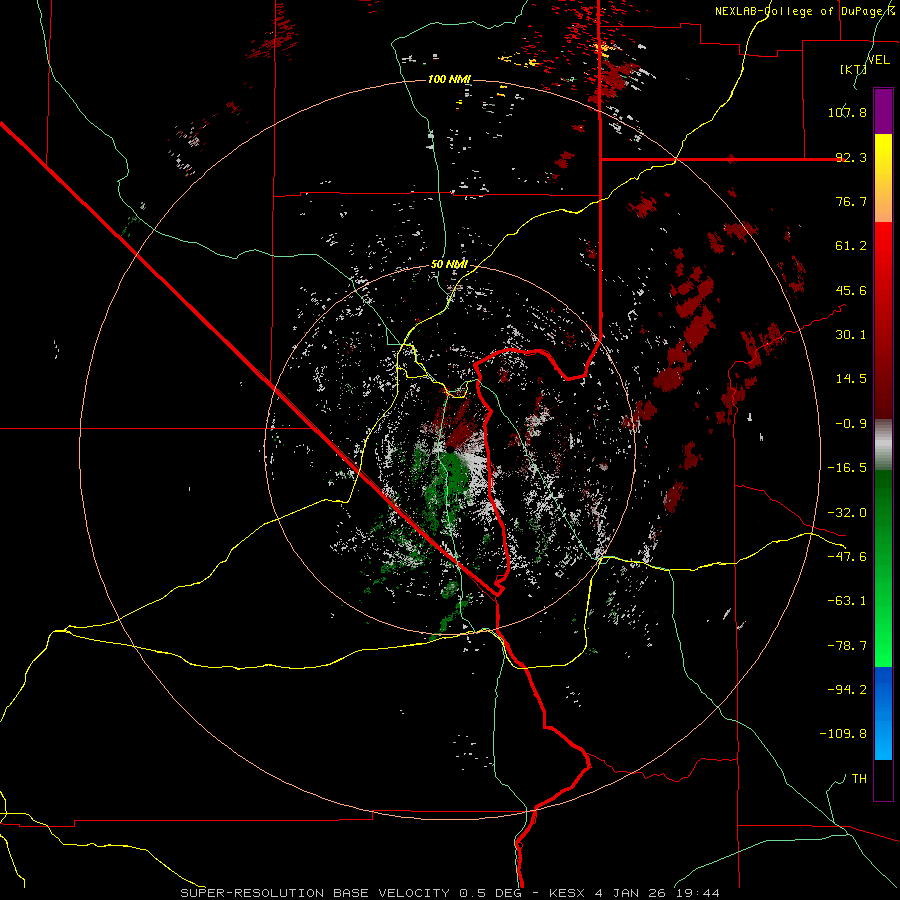Select the 30.1 value on velocity scale
This screenshot has height=900, width=900.
point(851,335)
